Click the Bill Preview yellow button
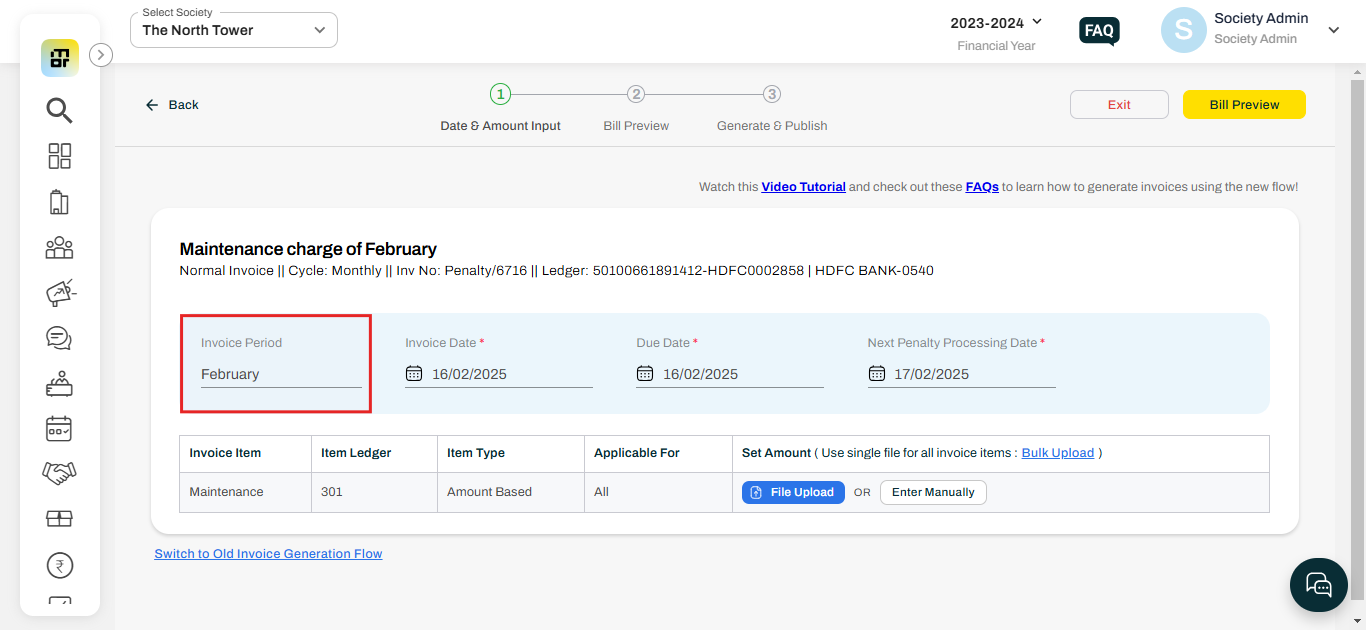Screen dimensions: 1366x630 [1244, 104]
